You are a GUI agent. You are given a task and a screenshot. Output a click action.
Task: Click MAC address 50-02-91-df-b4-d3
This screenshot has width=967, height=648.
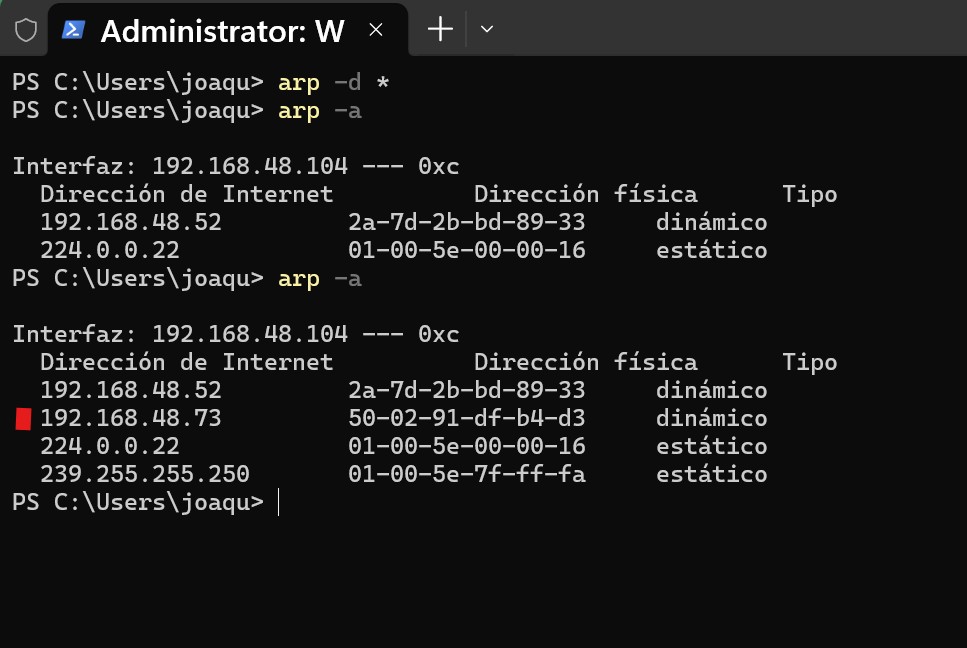pyautogui.click(x=466, y=418)
